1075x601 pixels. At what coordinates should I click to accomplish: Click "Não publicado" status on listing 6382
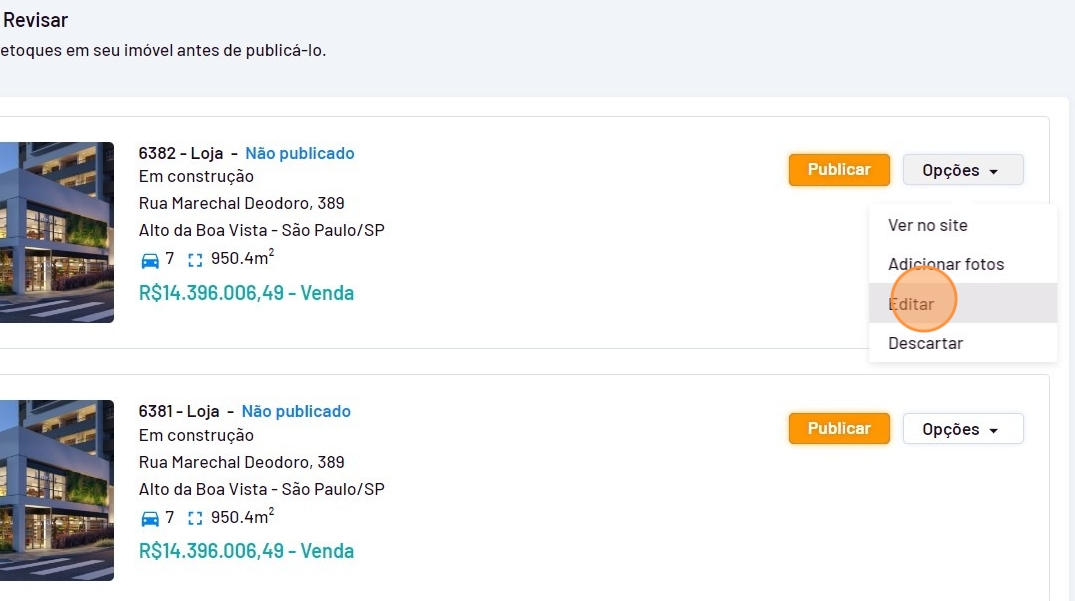point(300,153)
